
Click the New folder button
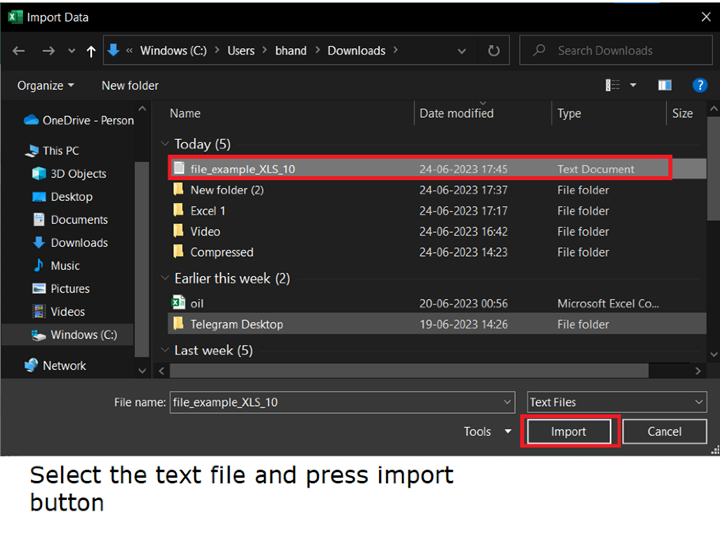tap(130, 86)
